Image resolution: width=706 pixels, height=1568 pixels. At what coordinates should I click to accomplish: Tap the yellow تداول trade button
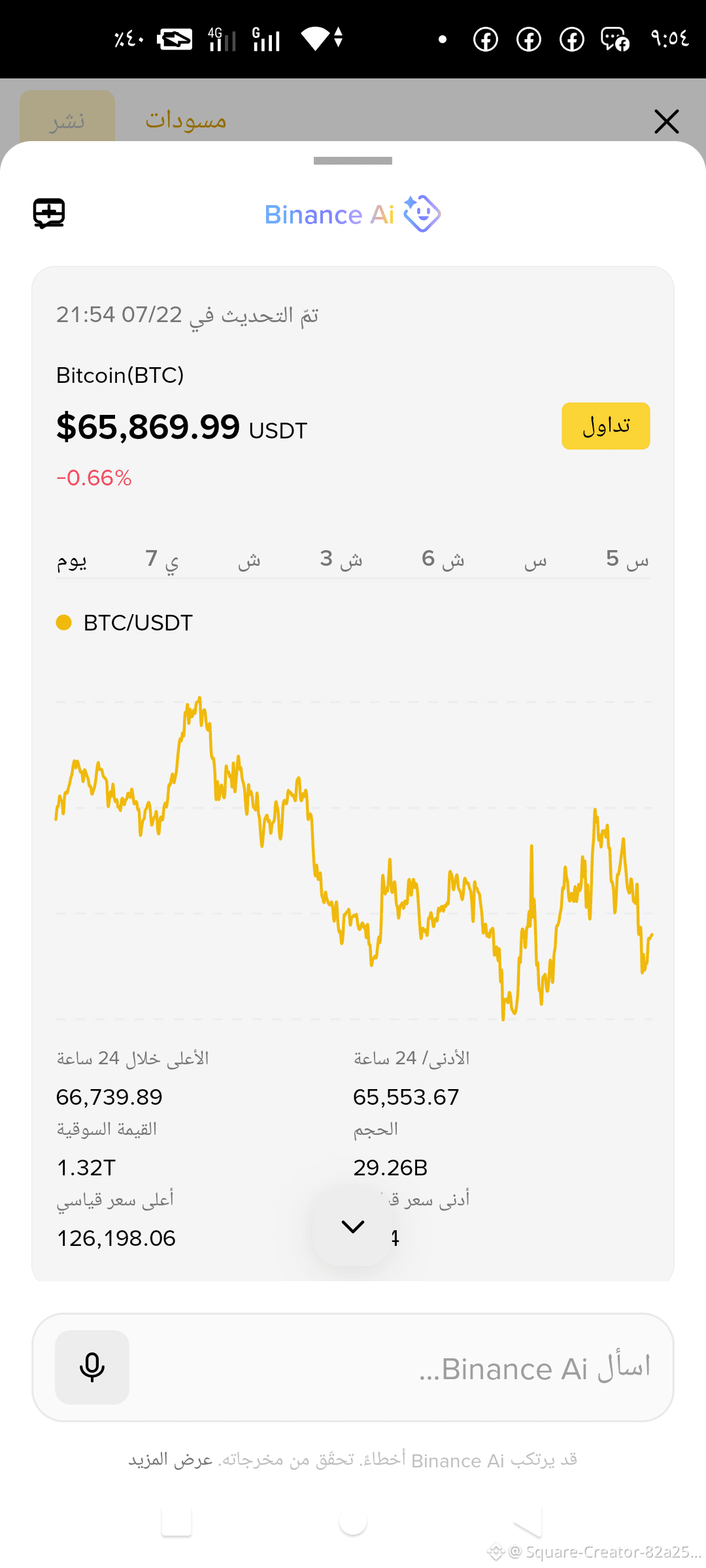(606, 426)
